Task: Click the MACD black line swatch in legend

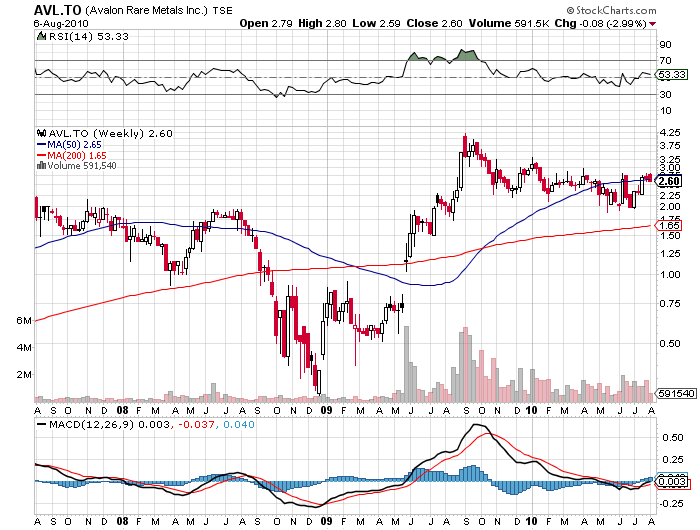Action: pyautogui.click(x=42, y=425)
